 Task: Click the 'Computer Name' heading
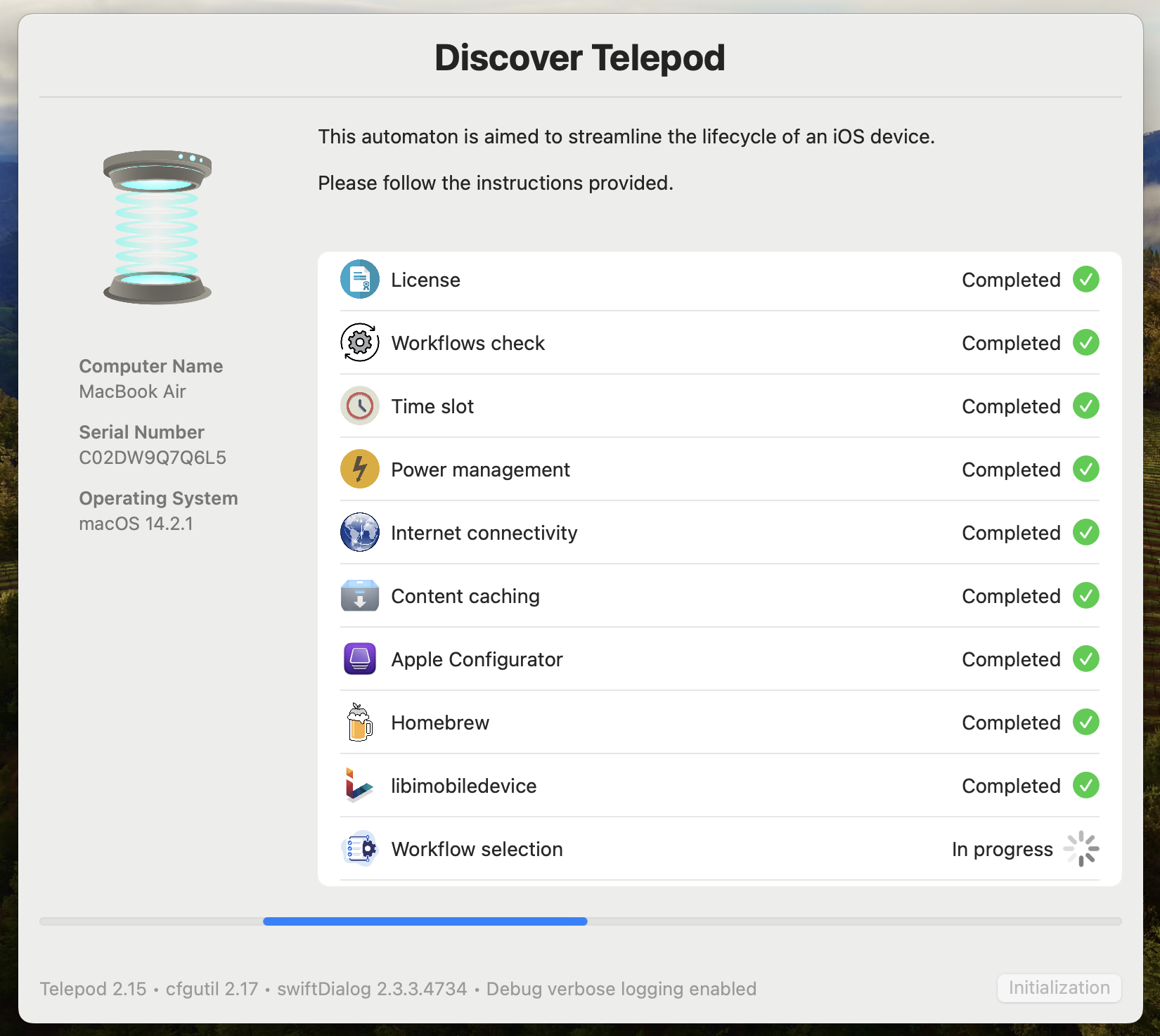[151, 366]
